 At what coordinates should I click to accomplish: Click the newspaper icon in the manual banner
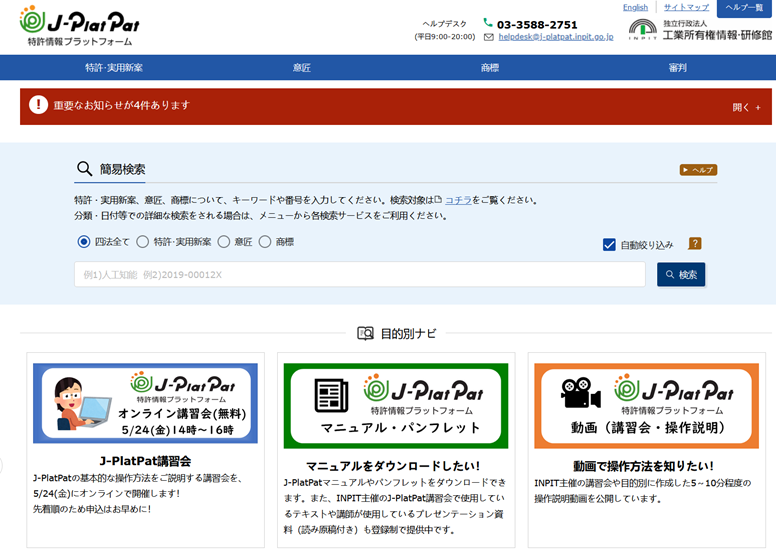(x=332, y=395)
